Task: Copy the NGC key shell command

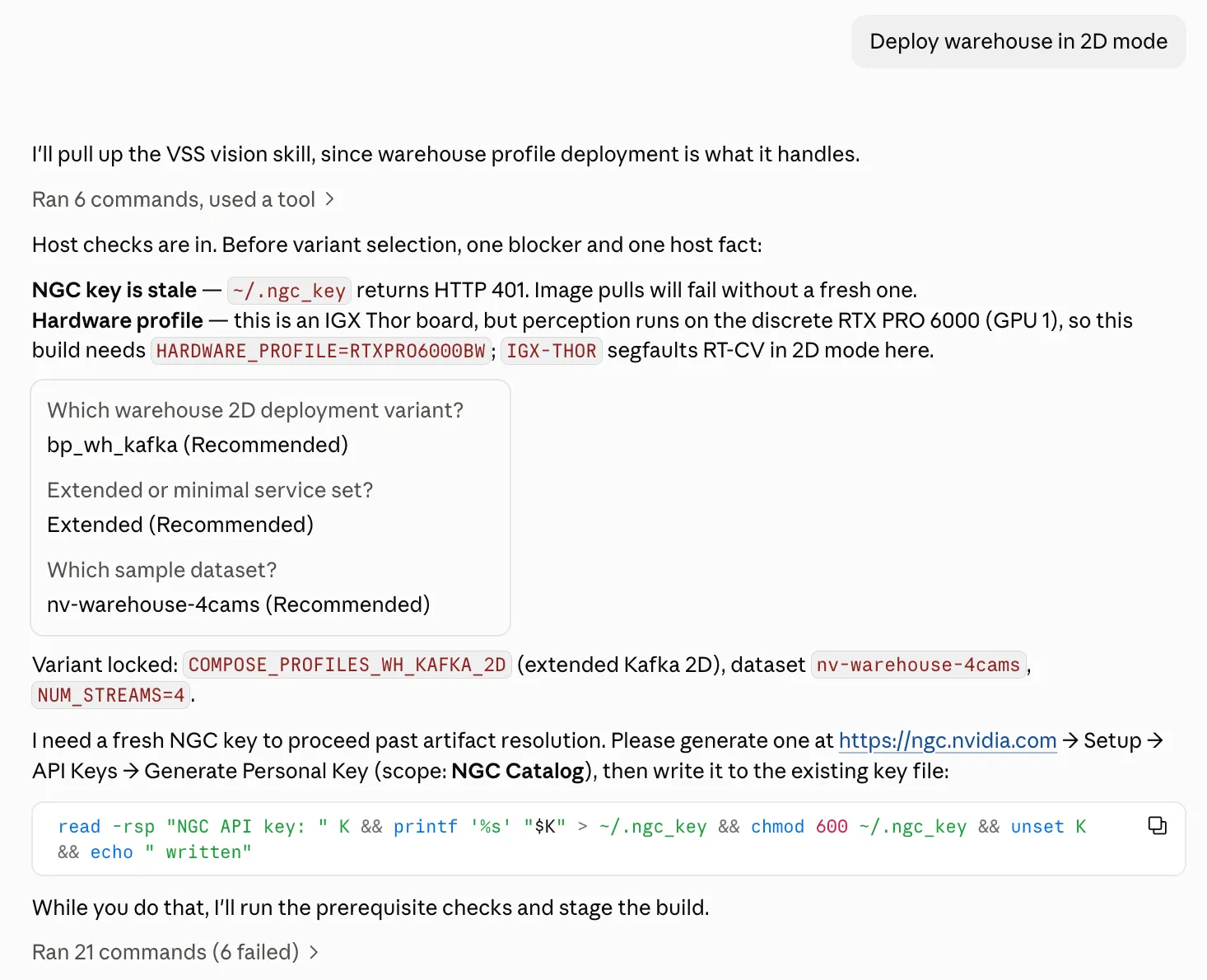Action: 1157,826
